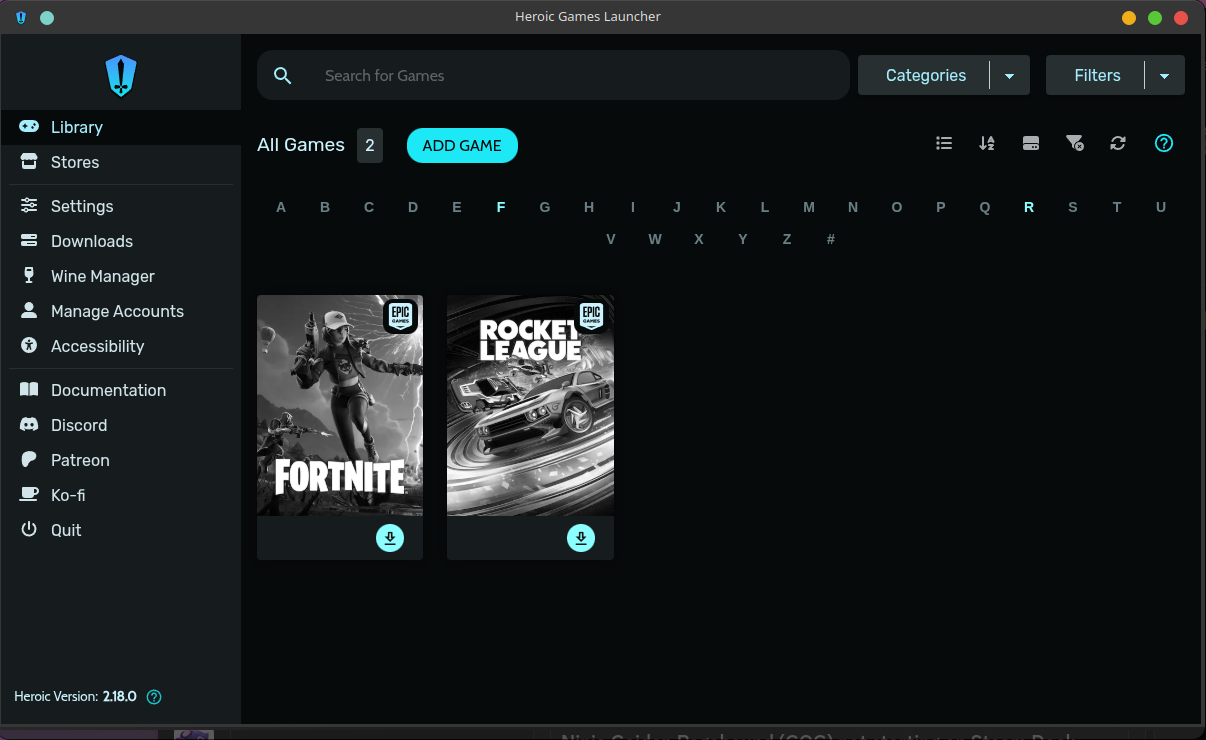
Task: Click the Categories button
Action: tap(925, 76)
